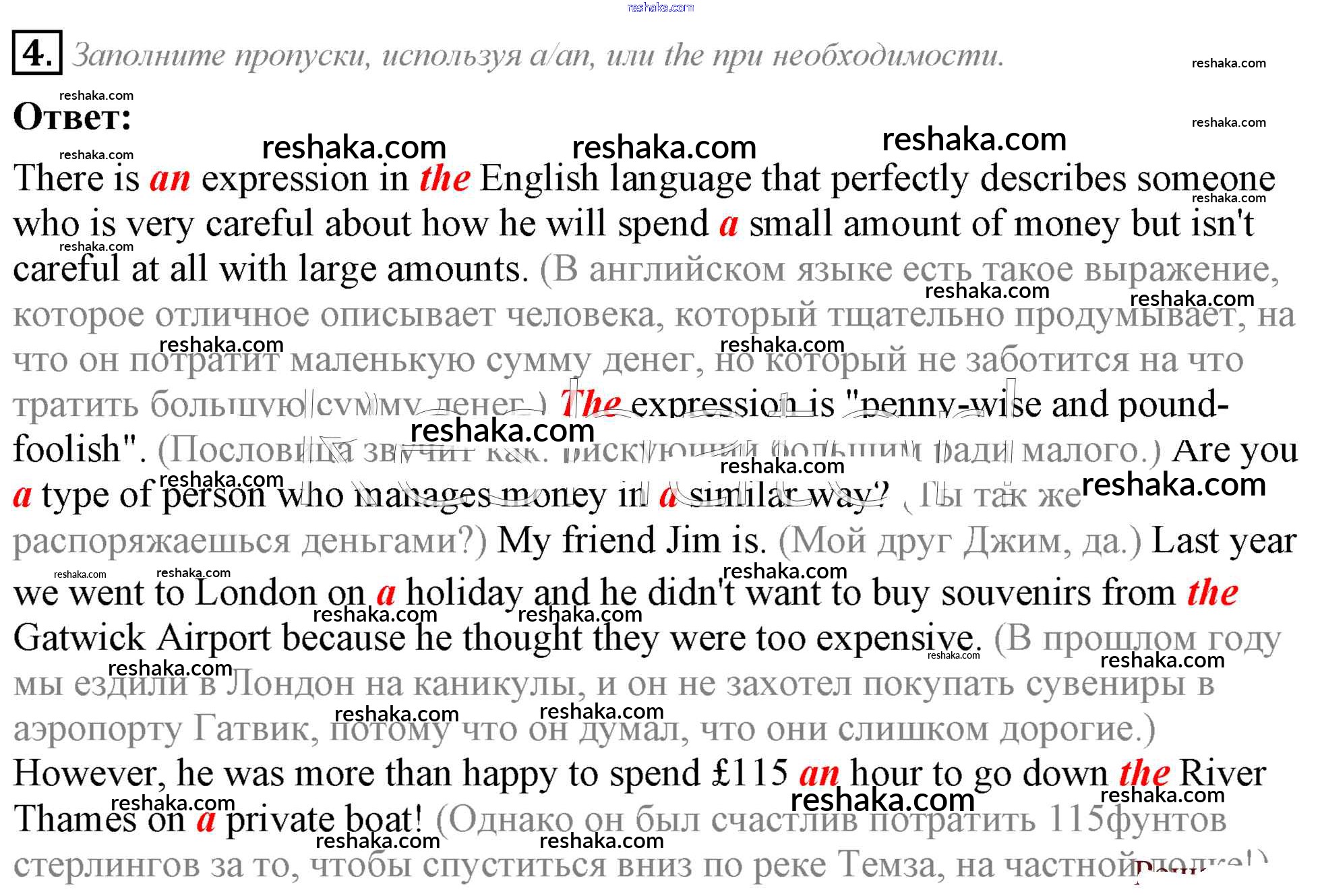Click the boxed exercise number 4
Viewport: 1320px width, 896px height.
pyautogui.click(x=36, y=52)
